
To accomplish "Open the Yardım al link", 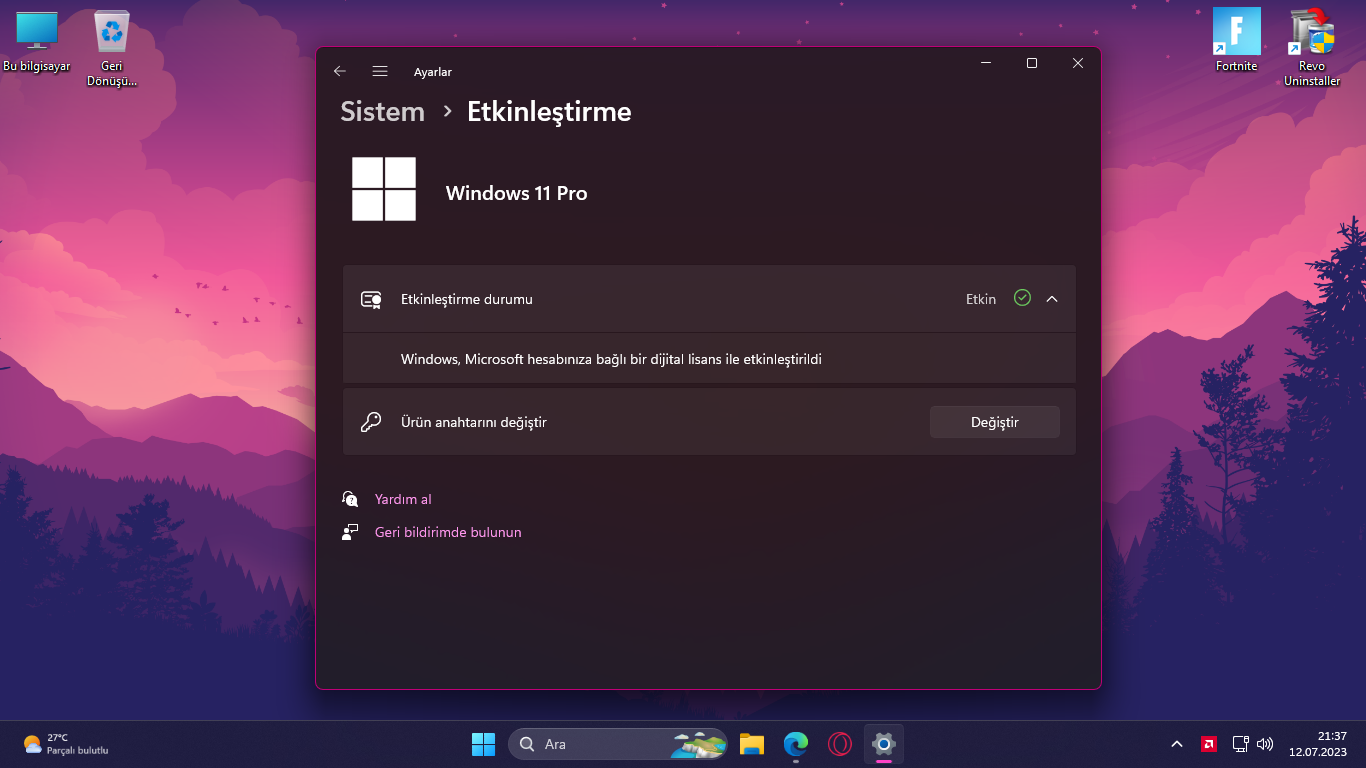I will pos(403,499).
